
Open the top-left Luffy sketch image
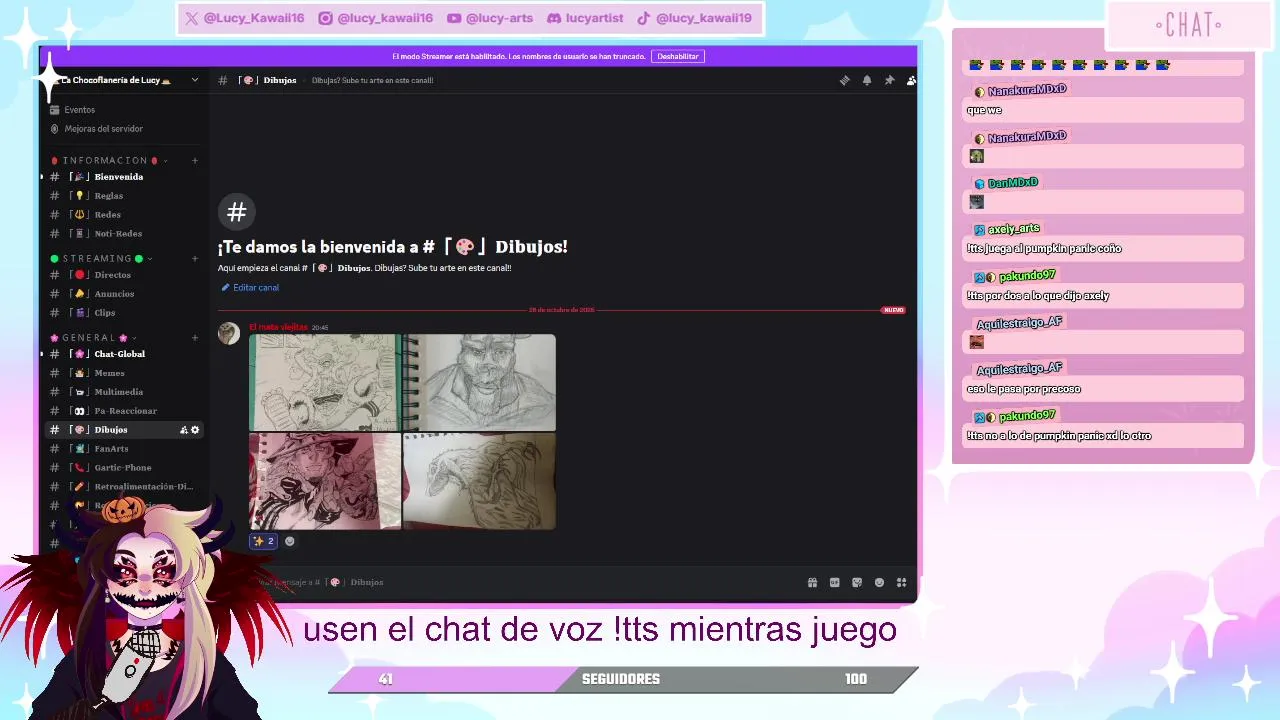pos(325,383)
